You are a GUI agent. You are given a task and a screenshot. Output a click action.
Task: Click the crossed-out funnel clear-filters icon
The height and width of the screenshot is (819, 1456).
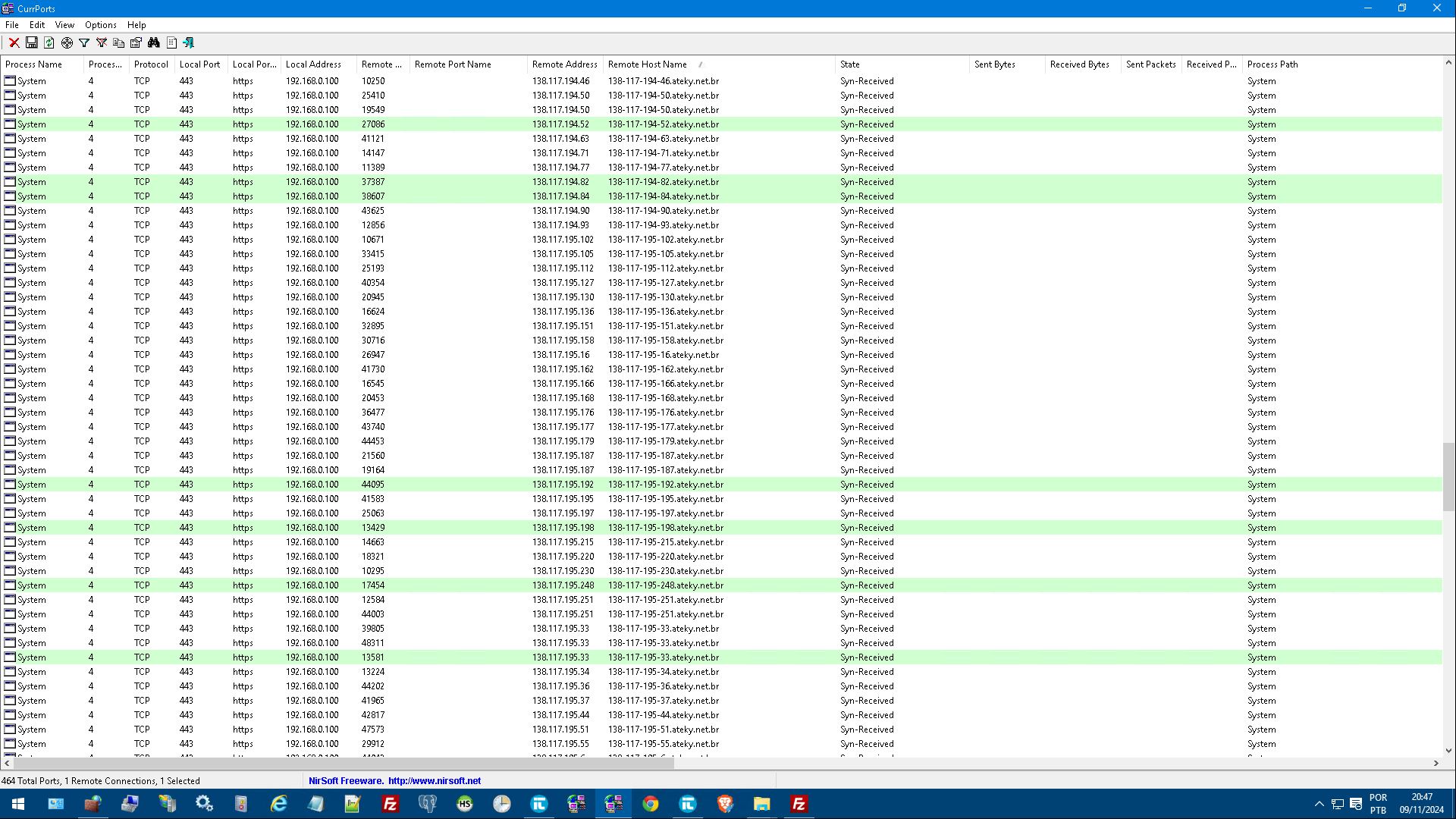pyautogui.click(x=102, y=43)
